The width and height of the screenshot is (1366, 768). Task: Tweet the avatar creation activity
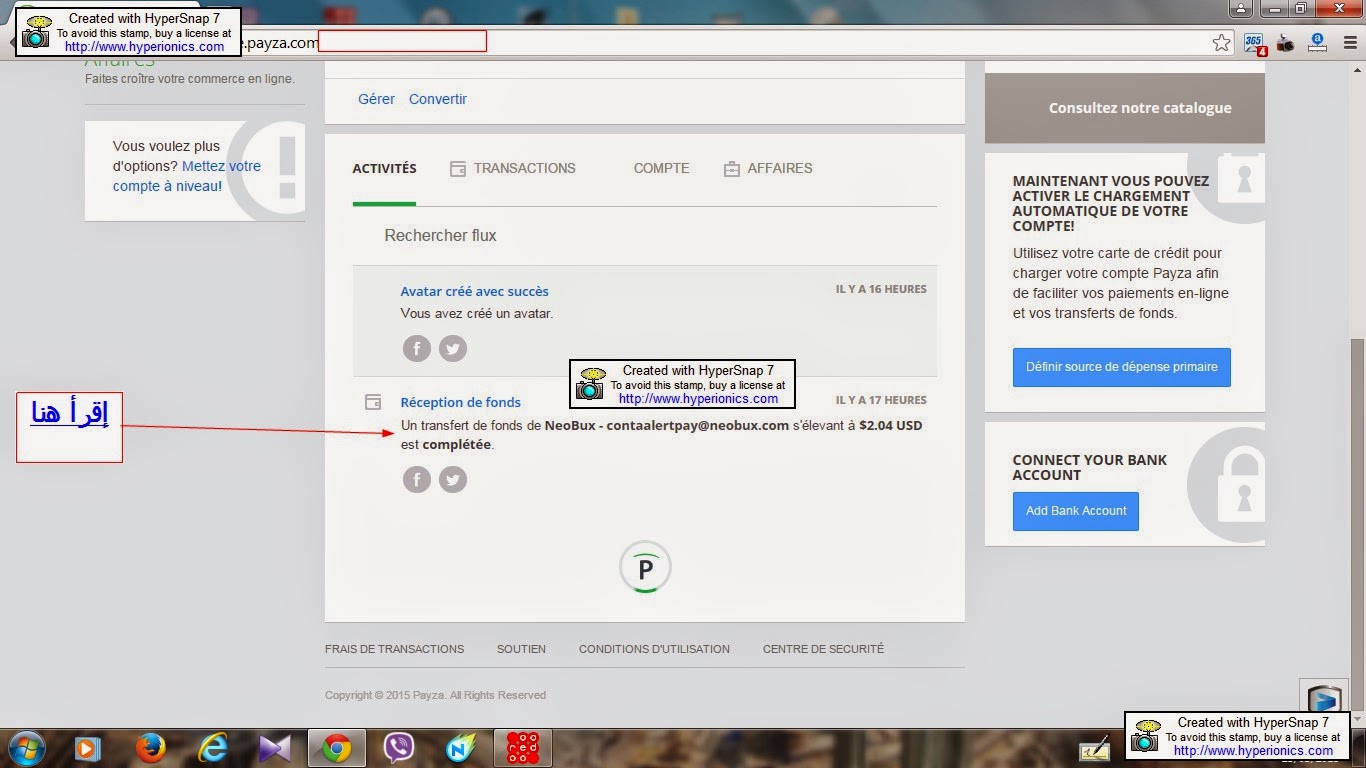point(453,348)
